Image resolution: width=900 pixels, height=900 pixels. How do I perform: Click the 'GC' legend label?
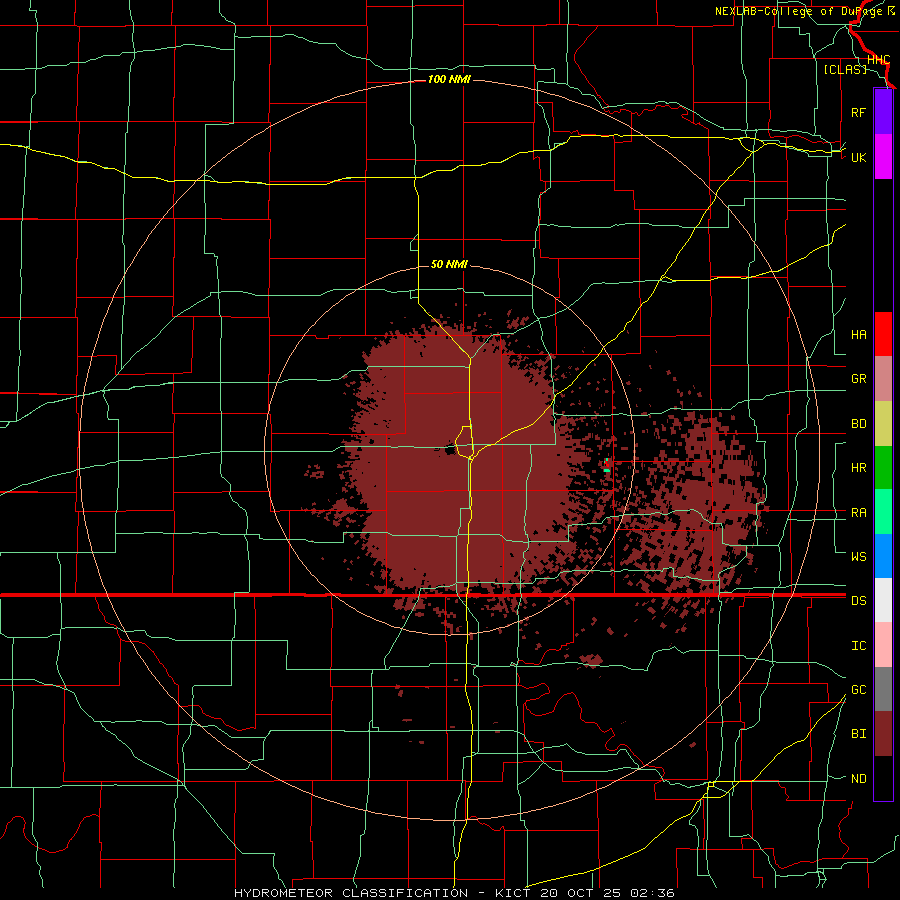click(x=858, y=690)
